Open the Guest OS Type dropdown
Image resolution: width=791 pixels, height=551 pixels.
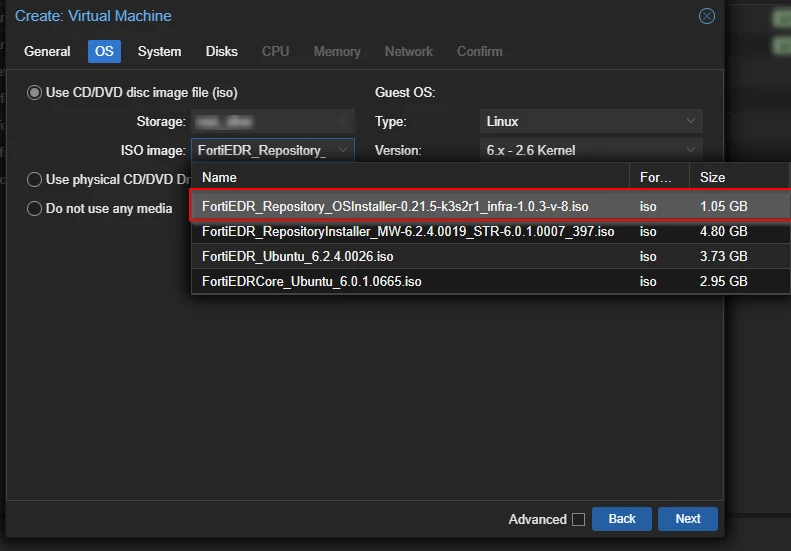(591, 122)
